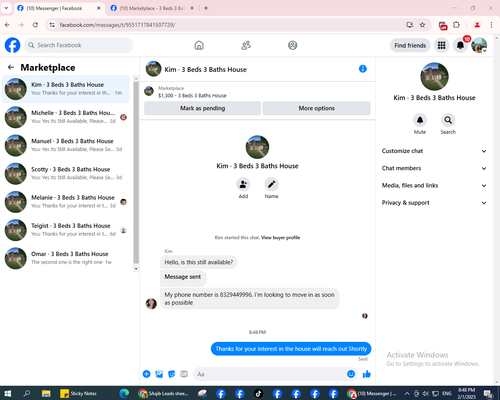The height and width of the screenshot is (400, 500).
Task: Open the Windows Start menu
Action: point(7,393)
